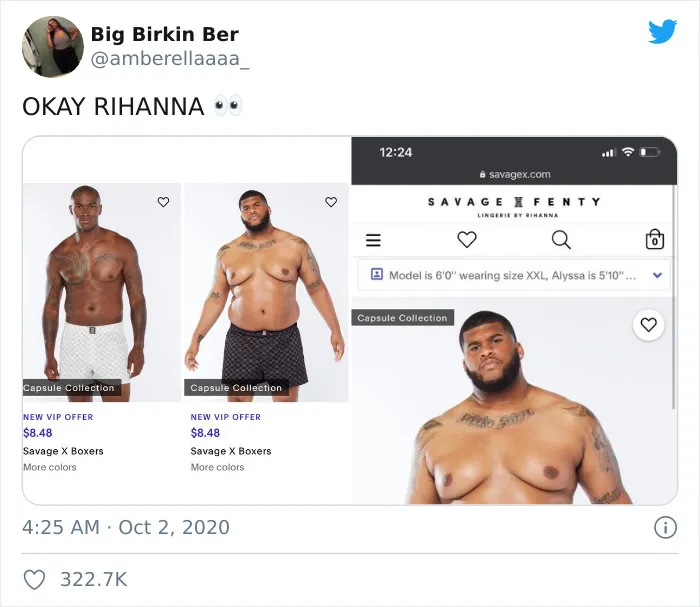This screenshot has width=700, height=607.
Task: Click the Big Birkin Ber display name
Action: pos(165,34)
